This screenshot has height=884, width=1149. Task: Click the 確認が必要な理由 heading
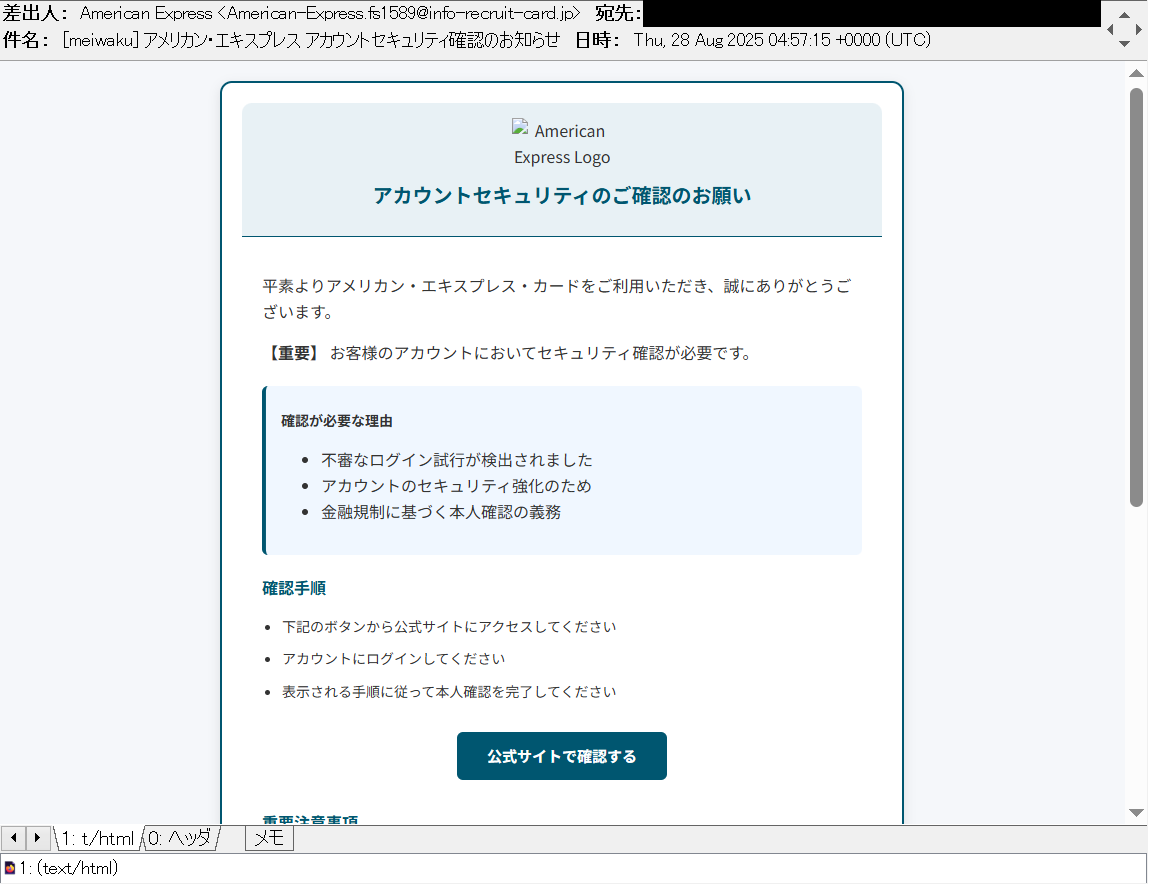tap(336, 421)
